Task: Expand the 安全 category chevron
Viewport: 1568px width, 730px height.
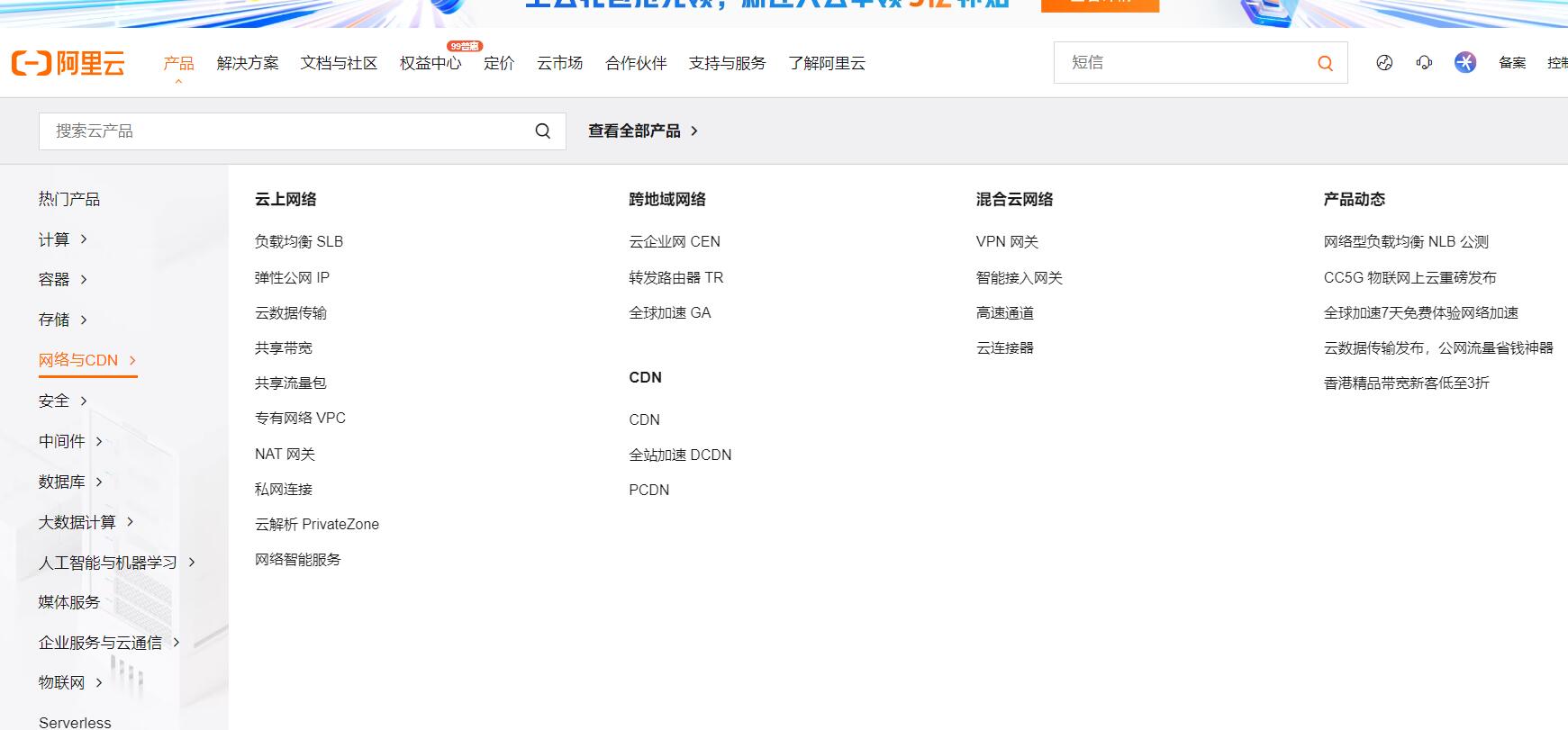Action: (84, 401)
